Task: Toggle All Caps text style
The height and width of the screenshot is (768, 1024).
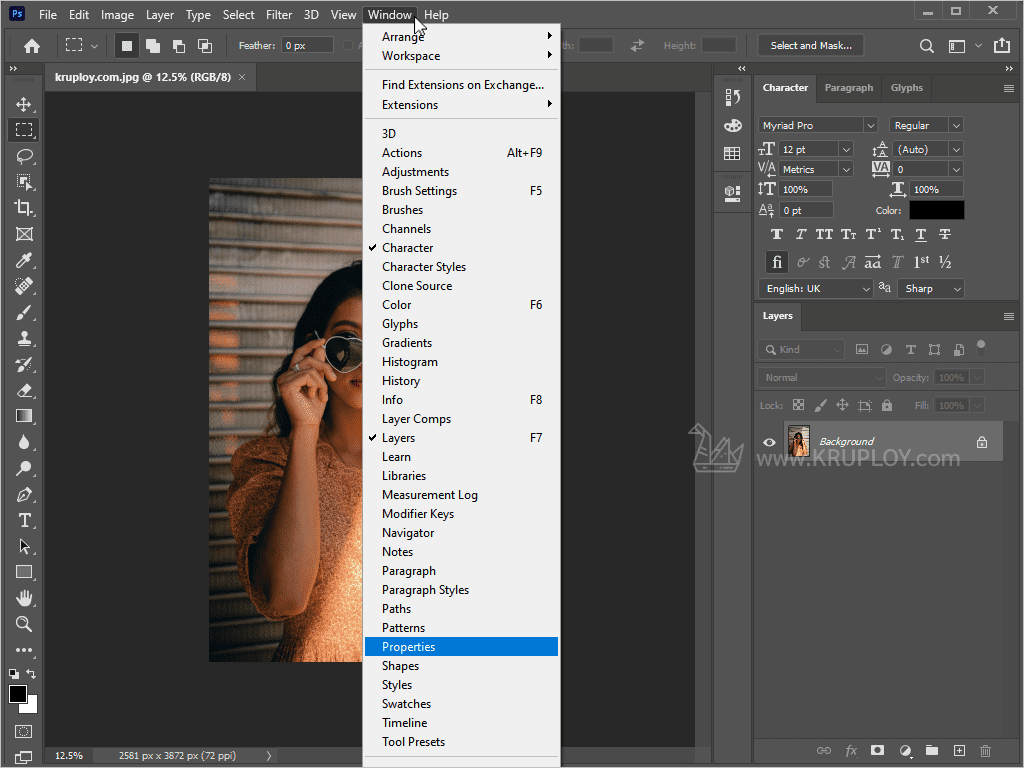Action: [x=824, y=234]
